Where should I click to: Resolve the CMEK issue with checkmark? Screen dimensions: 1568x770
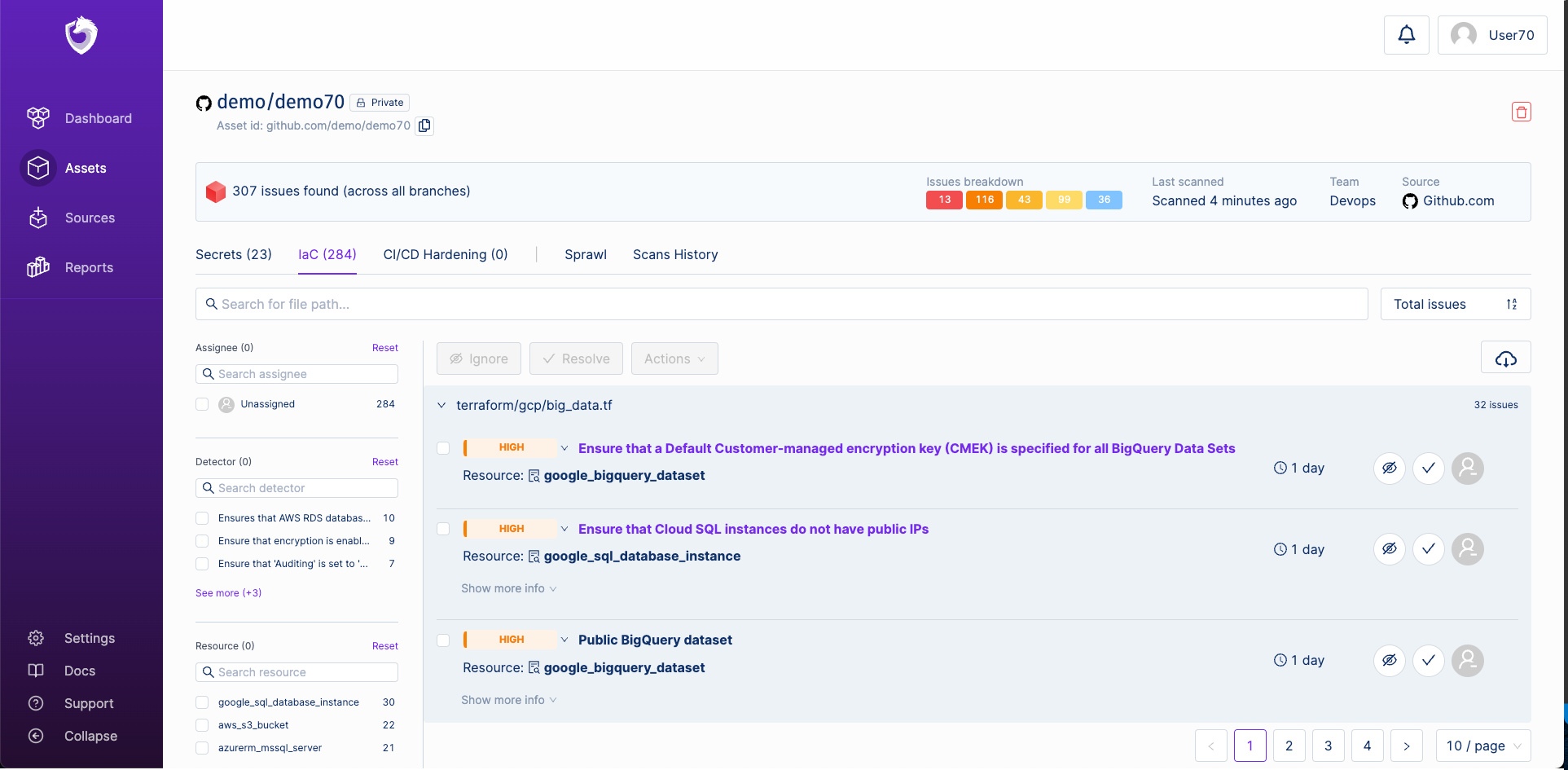coord(1428,468)
